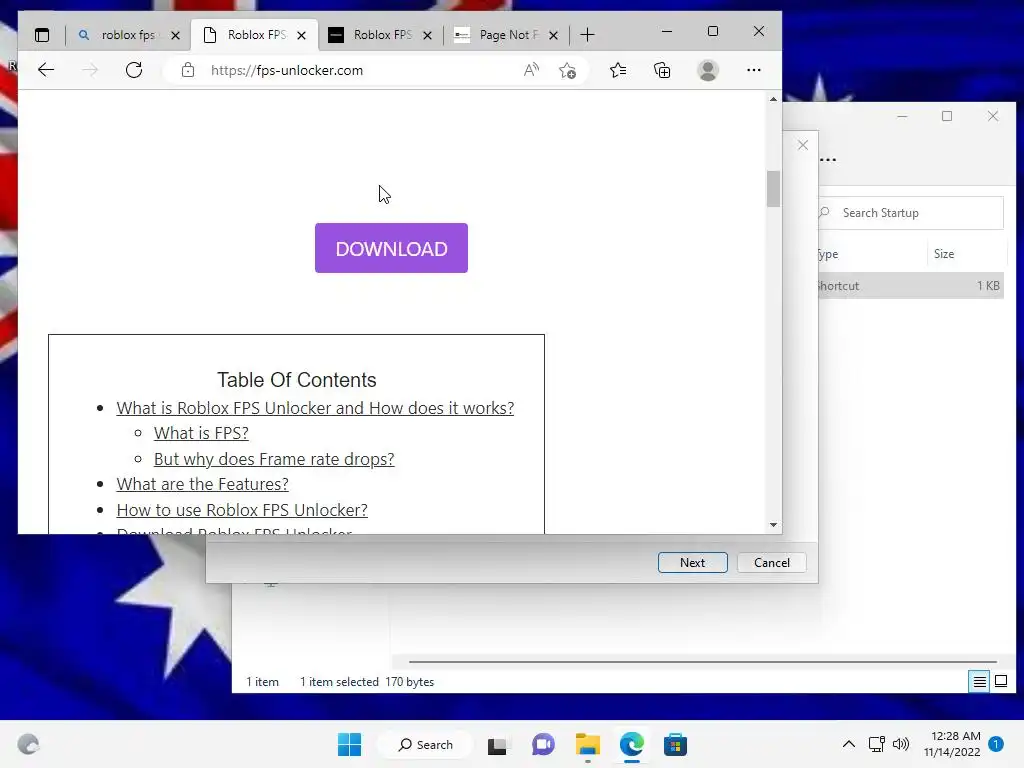The height and width of the screenshot is (768, 1024).
Task: Open Edge Settings and more ellipsis menu
Action: click(754, 70)
